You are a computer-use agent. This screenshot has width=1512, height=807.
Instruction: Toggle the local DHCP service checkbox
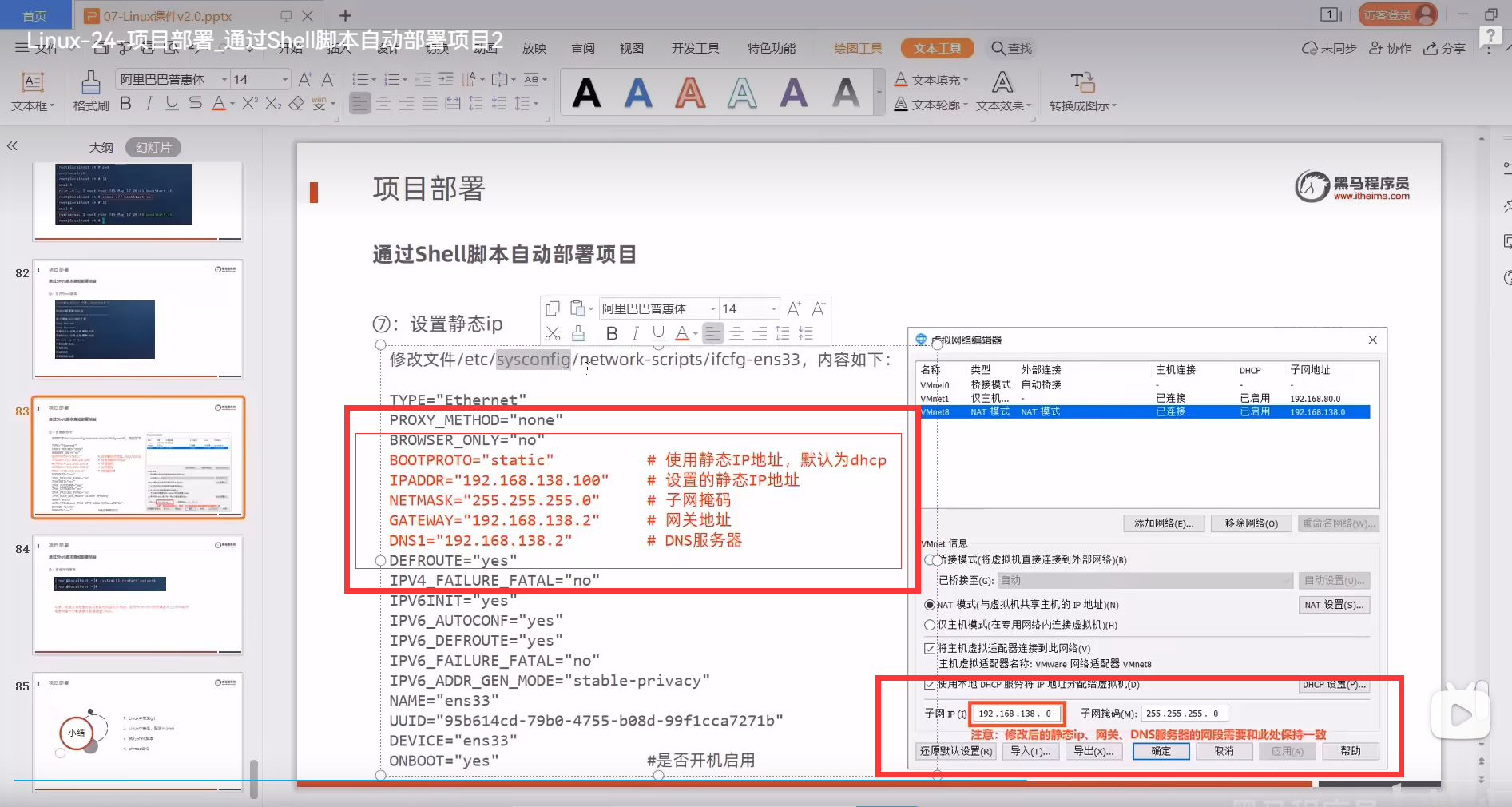(x=930, y=685)
